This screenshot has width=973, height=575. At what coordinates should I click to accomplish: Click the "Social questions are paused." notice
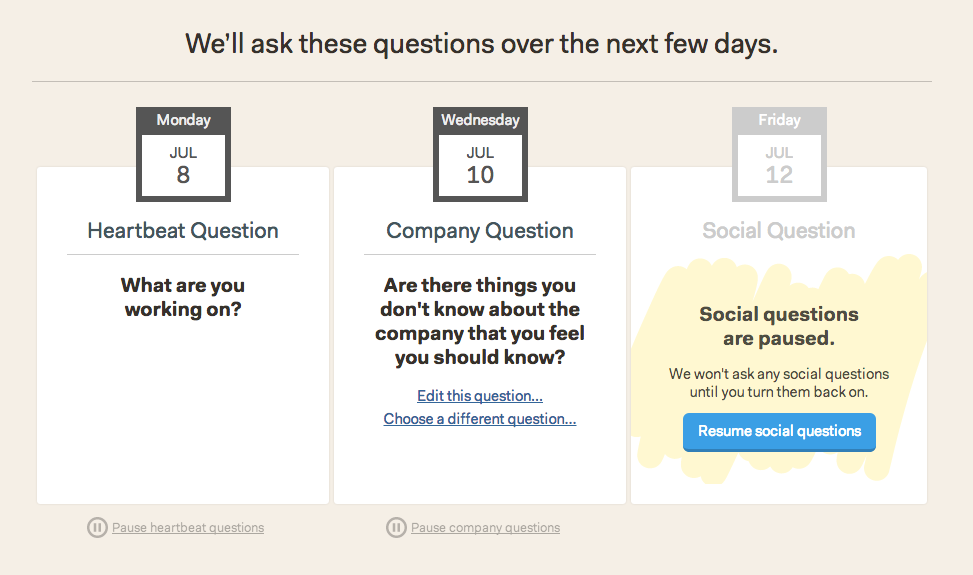coord(779,326)
